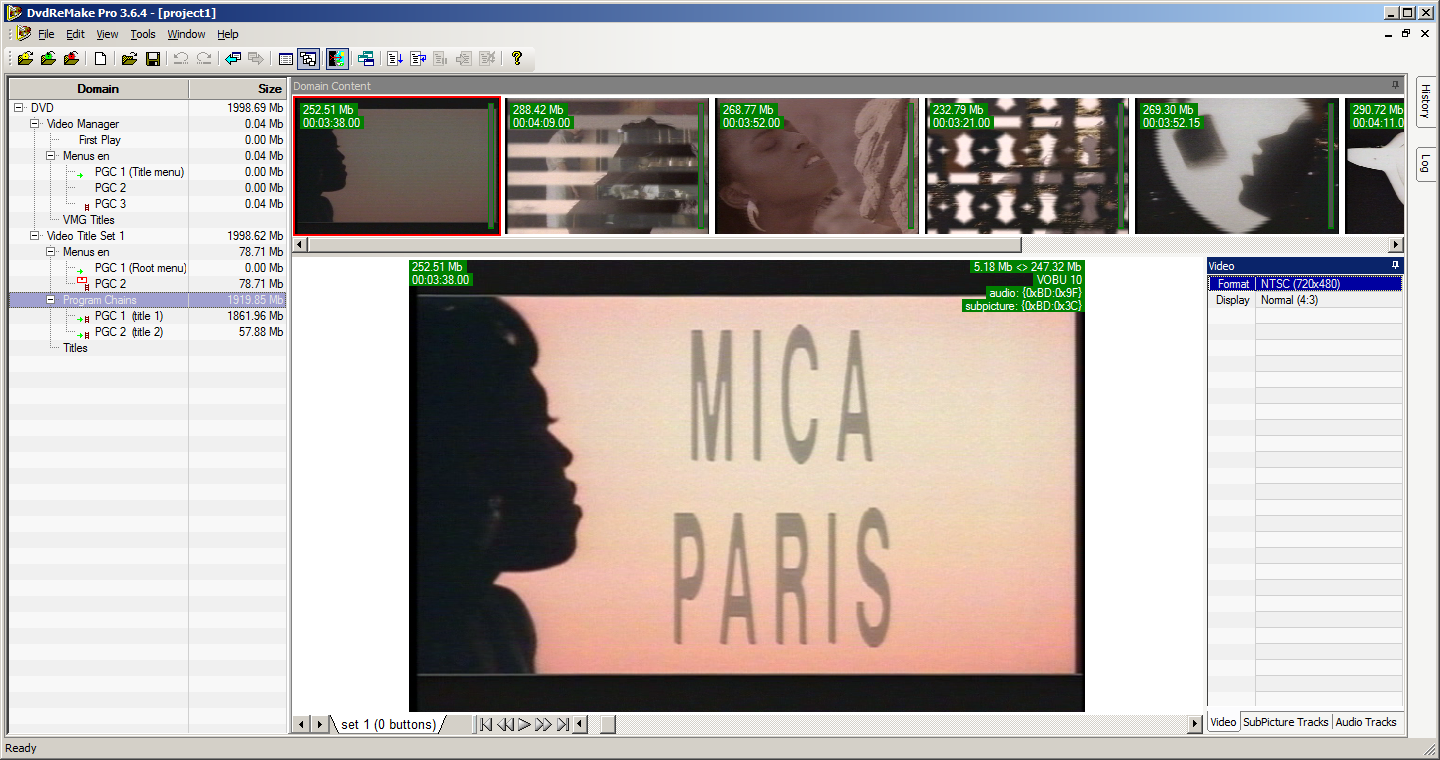This screenshot has height=760, width=1440.
Task: Click the preview seek slider thumb
Action: tap(607, 724)
